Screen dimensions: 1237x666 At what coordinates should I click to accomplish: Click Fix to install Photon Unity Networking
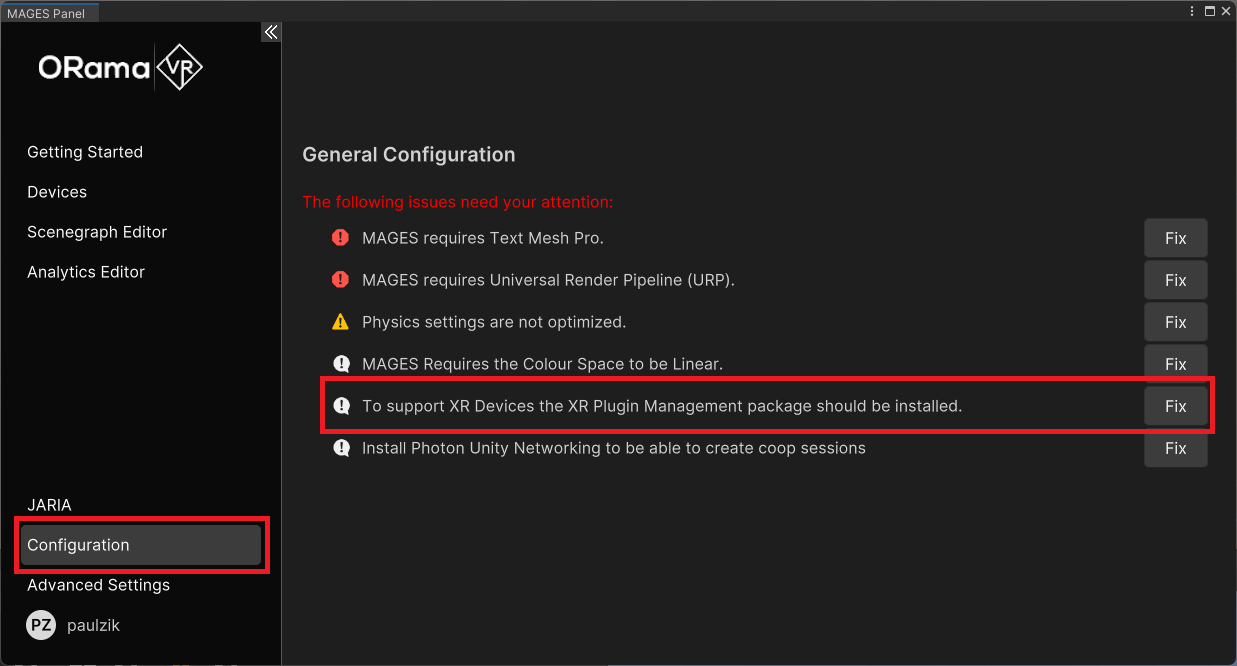(1175, 448)
